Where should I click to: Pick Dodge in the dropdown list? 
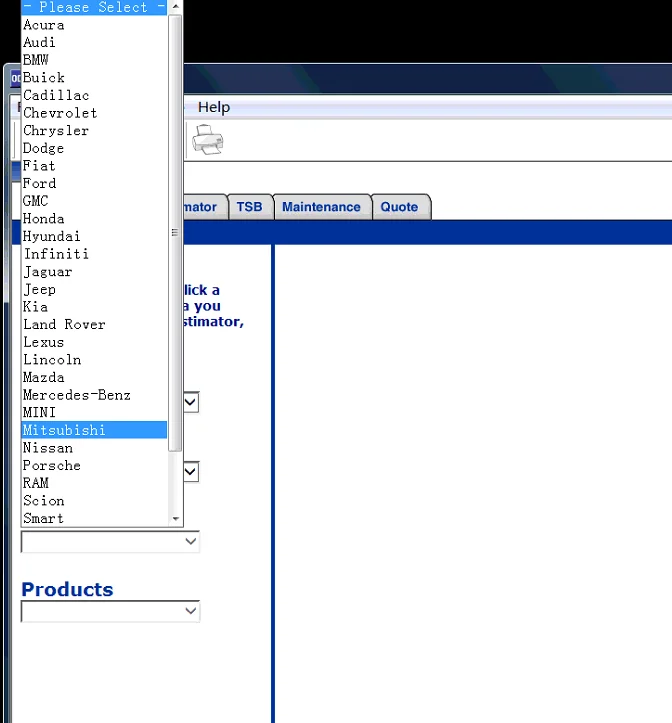(94, 148)
